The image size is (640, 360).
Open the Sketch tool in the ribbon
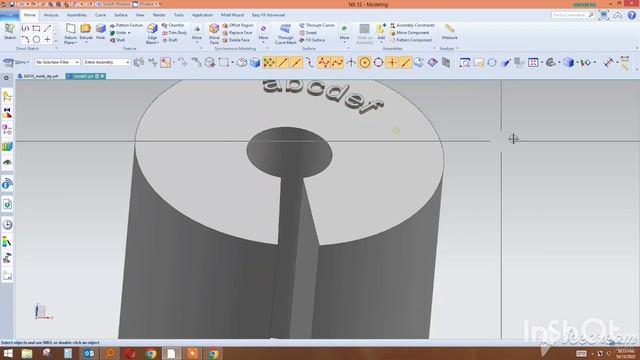click(x=10, y=31)
